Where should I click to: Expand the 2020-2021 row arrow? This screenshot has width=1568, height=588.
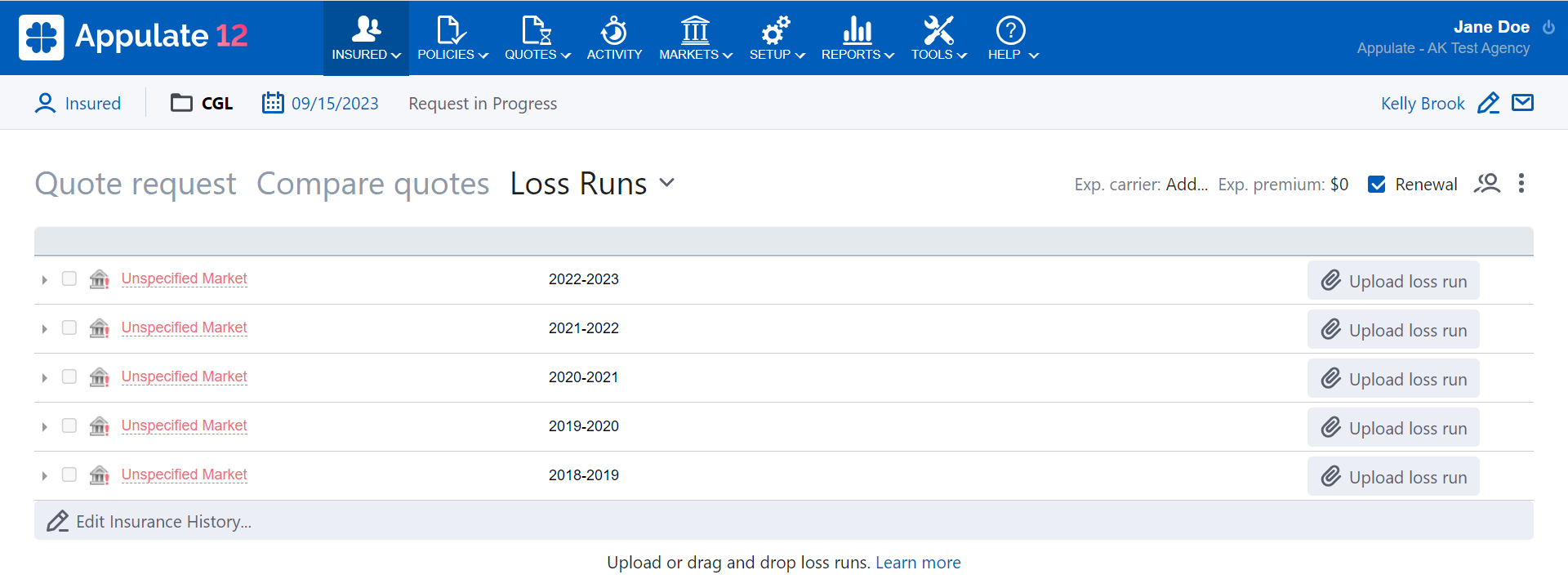(x=44, y=378)
